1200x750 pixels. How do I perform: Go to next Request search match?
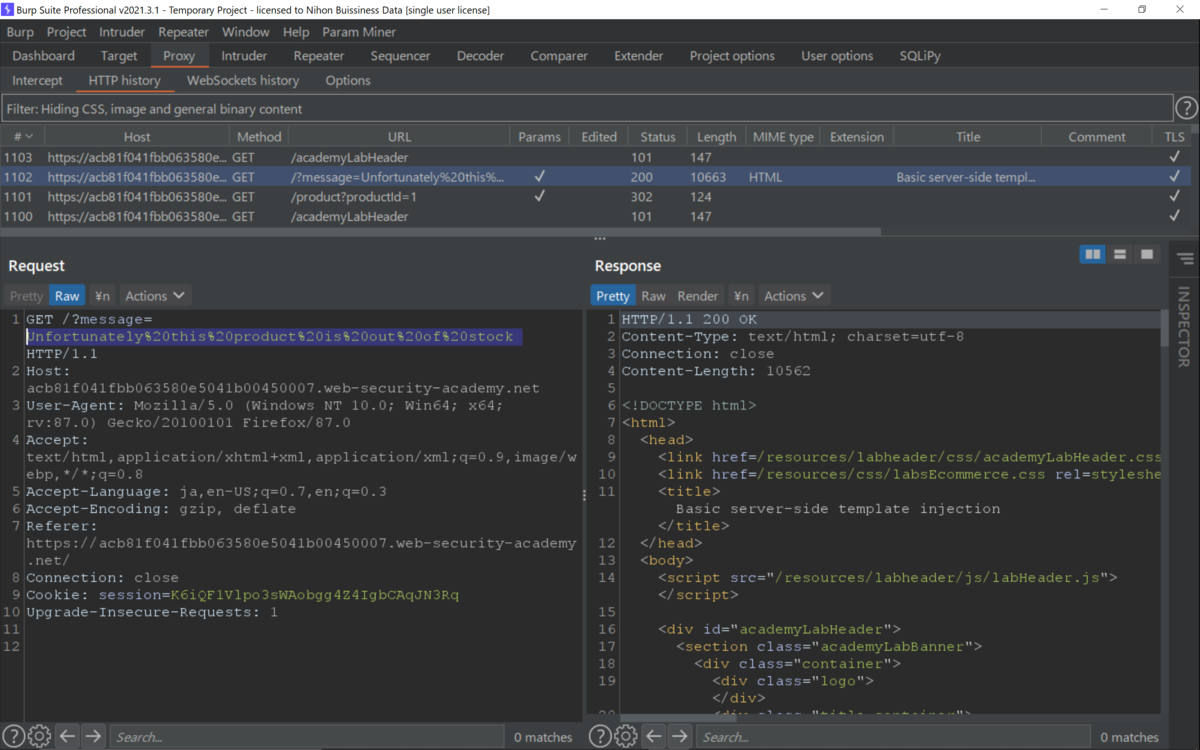click(93, 737)
